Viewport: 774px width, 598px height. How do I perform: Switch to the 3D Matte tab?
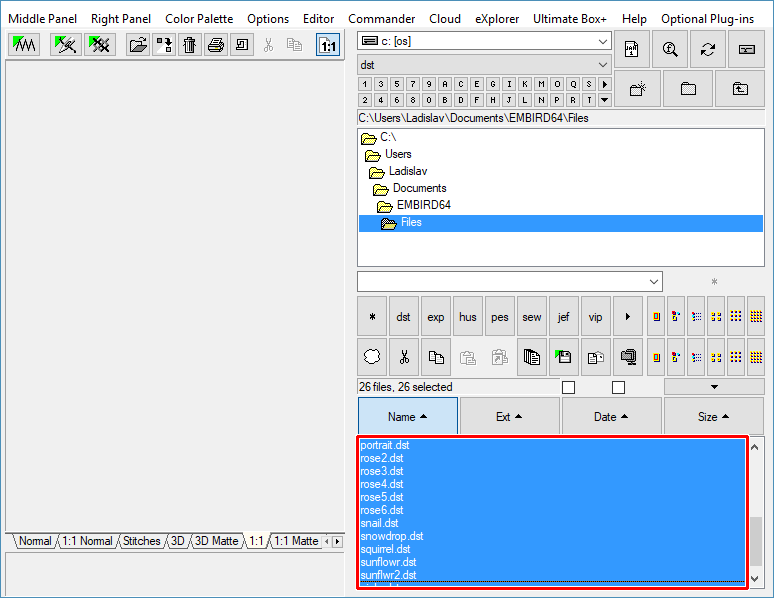click(x=216, y=541)
